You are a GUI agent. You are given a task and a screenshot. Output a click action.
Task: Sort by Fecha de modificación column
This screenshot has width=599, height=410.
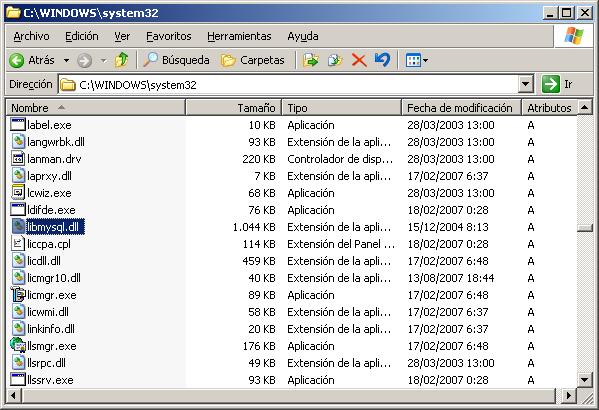tap(461, 108)
